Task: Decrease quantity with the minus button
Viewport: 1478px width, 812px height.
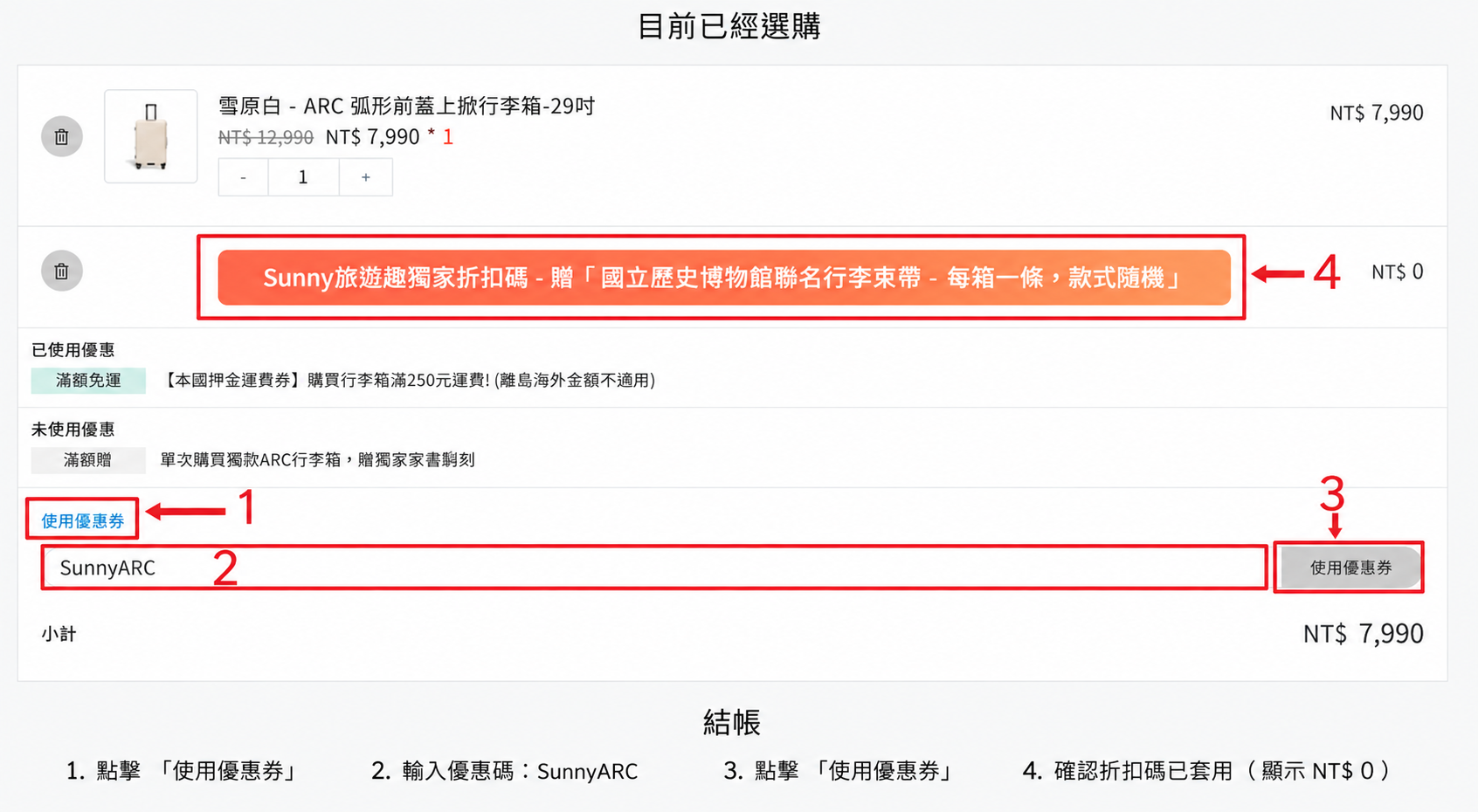Action: [243, 177]
